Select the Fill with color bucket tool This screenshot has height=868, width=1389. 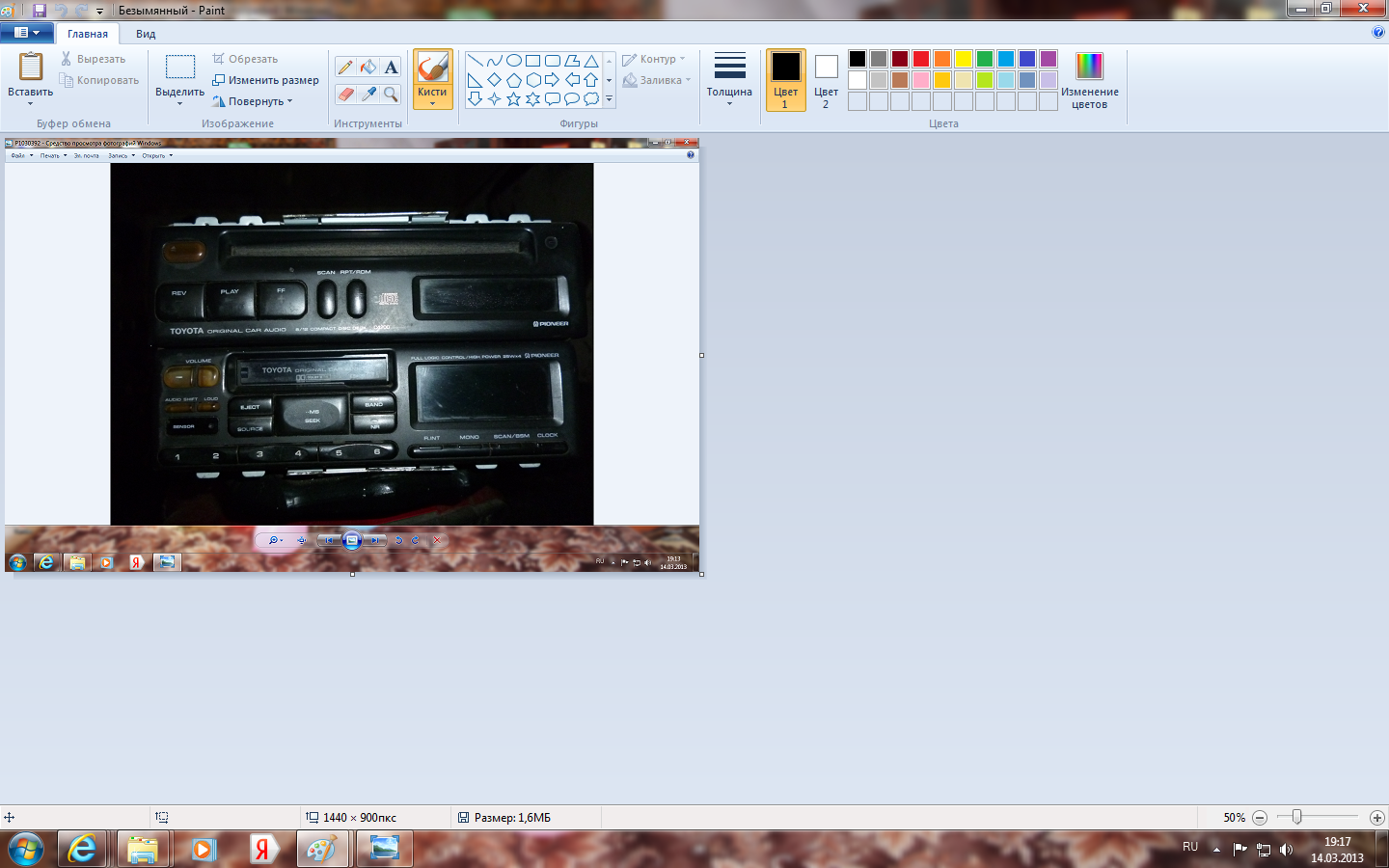click(368, 68)
